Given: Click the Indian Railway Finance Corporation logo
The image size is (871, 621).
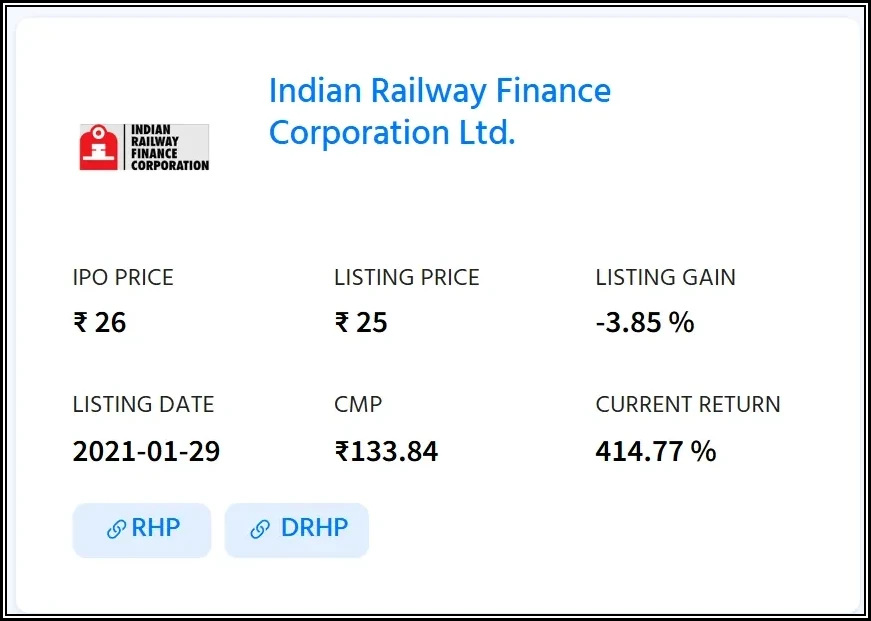Looking at the screenshot, I should [144, 147].
